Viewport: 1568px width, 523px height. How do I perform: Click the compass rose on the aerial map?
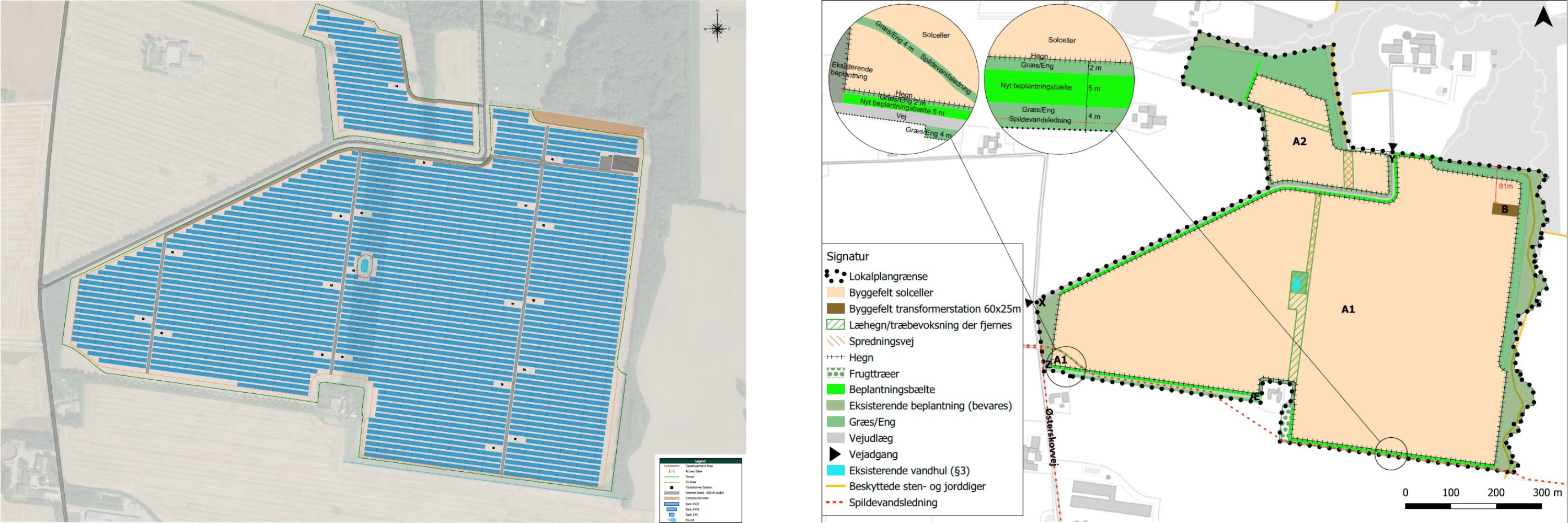click(718, 28)
